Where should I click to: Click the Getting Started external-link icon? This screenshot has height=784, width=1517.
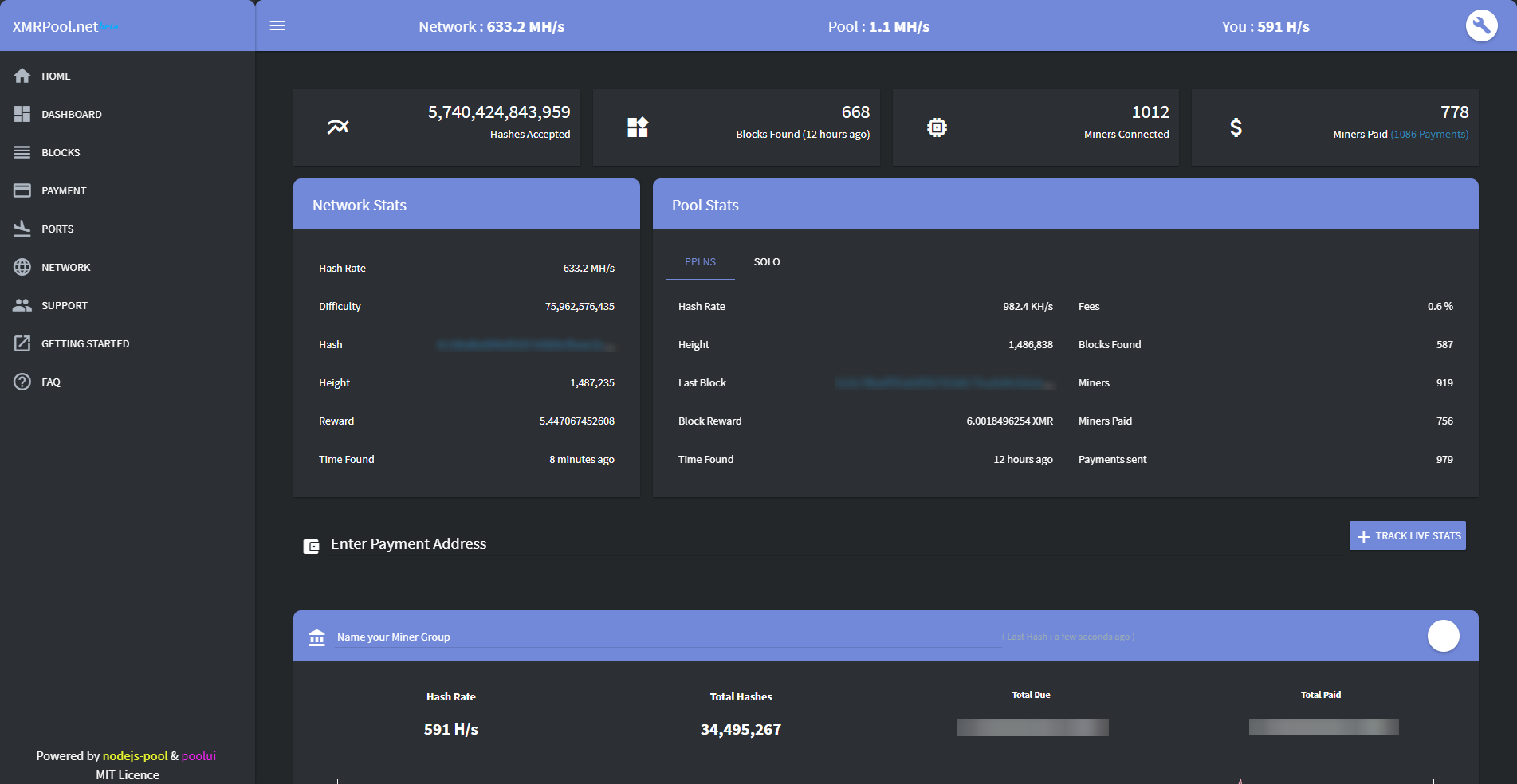22,343
